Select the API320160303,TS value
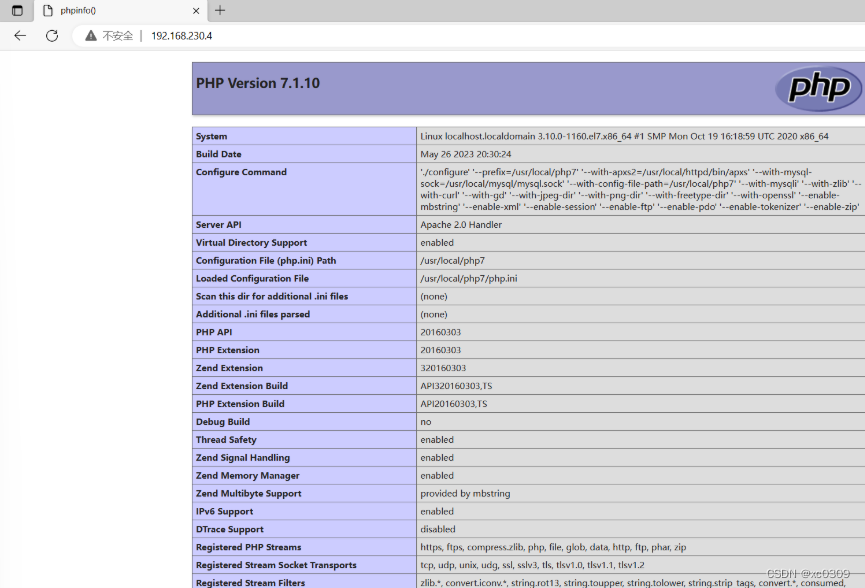This screenshot has width=865, height=588. point(456,386)
